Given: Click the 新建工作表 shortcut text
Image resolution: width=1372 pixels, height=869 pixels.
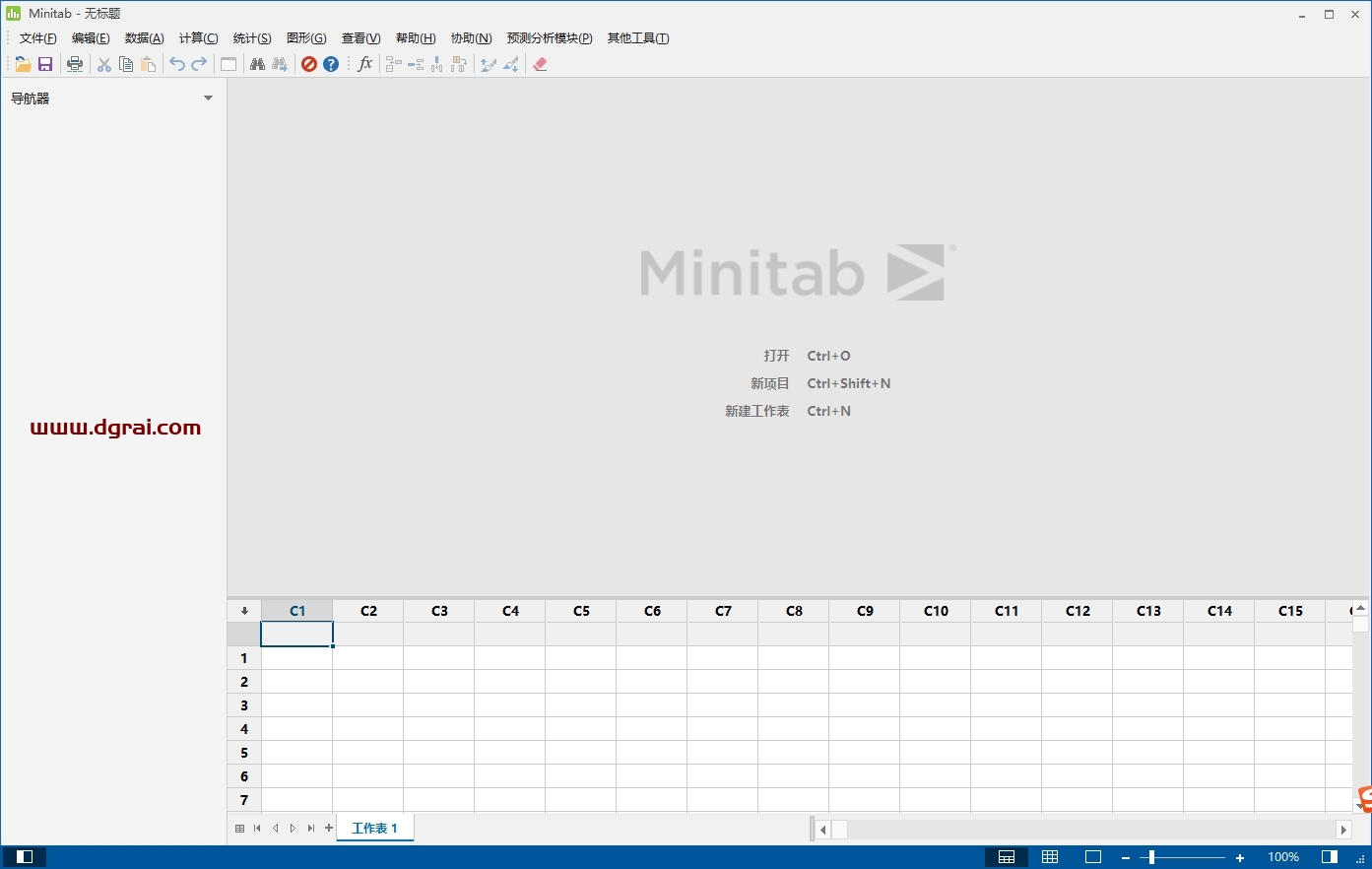Looking at the screenshot, I should point(757,411).
